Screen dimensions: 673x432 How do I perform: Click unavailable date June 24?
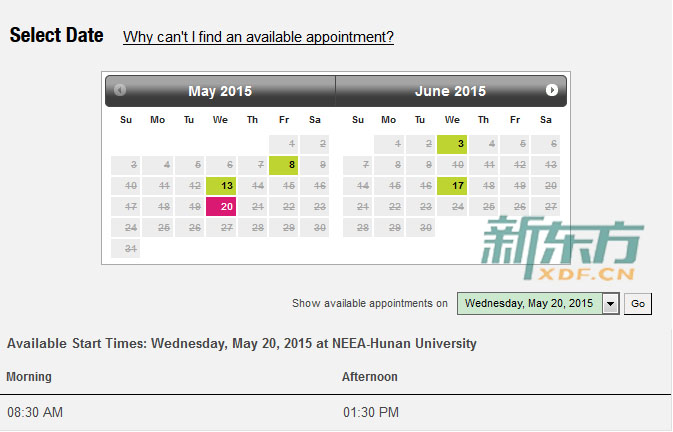[453, 207]
